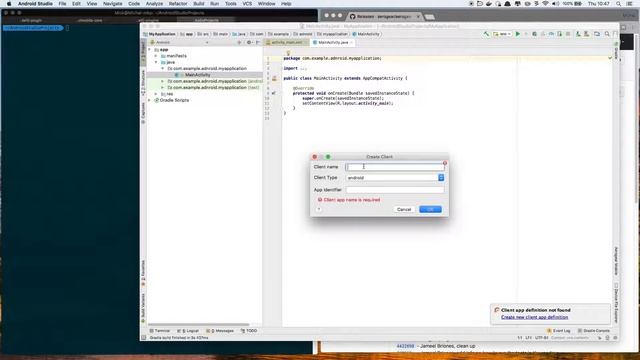The image size is (640, 360).
Task: Open the Gradle Console panel
Action: point(594,331)
